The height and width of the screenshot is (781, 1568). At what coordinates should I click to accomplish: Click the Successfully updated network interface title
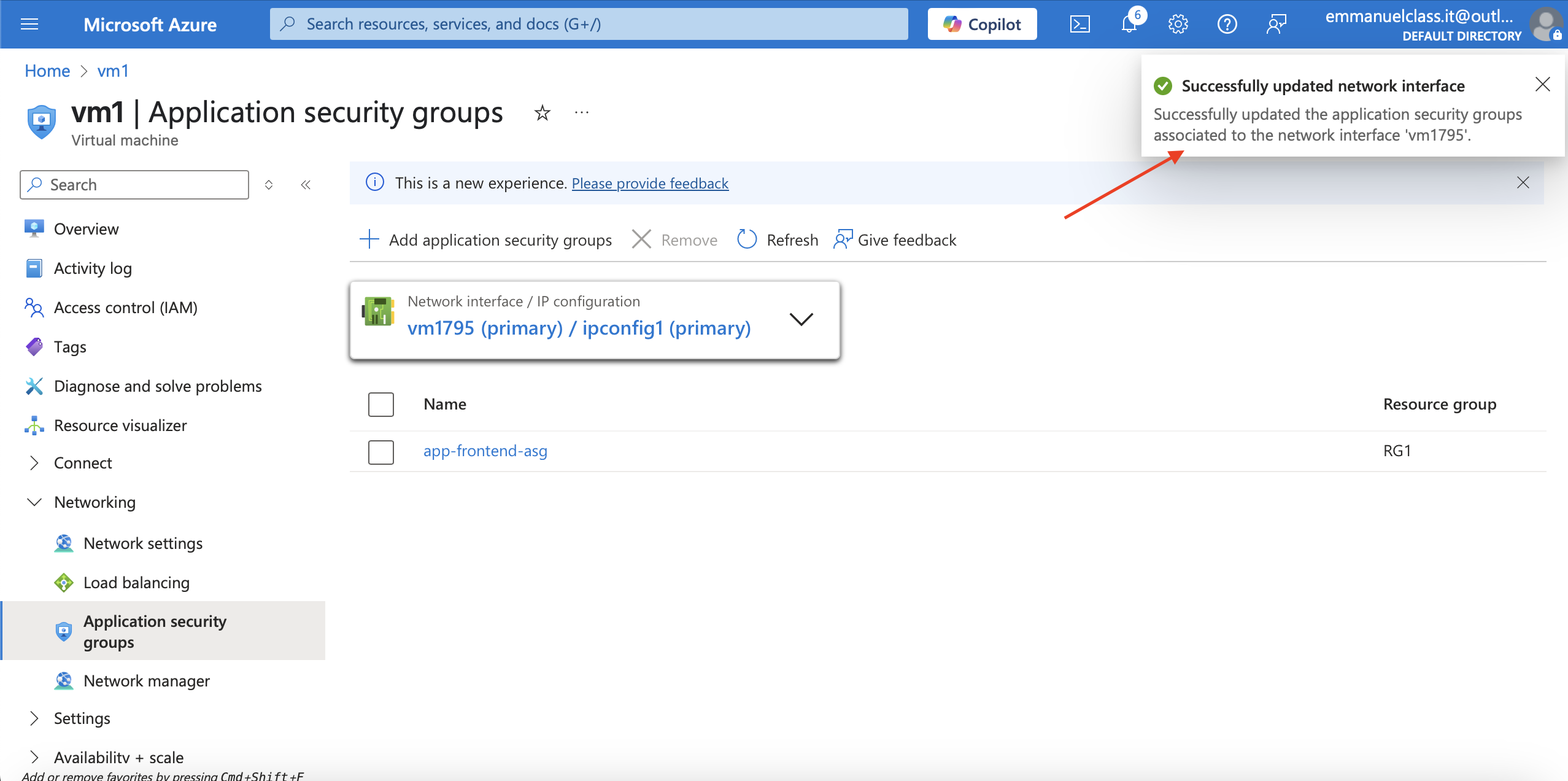[x=1323, y=86]
